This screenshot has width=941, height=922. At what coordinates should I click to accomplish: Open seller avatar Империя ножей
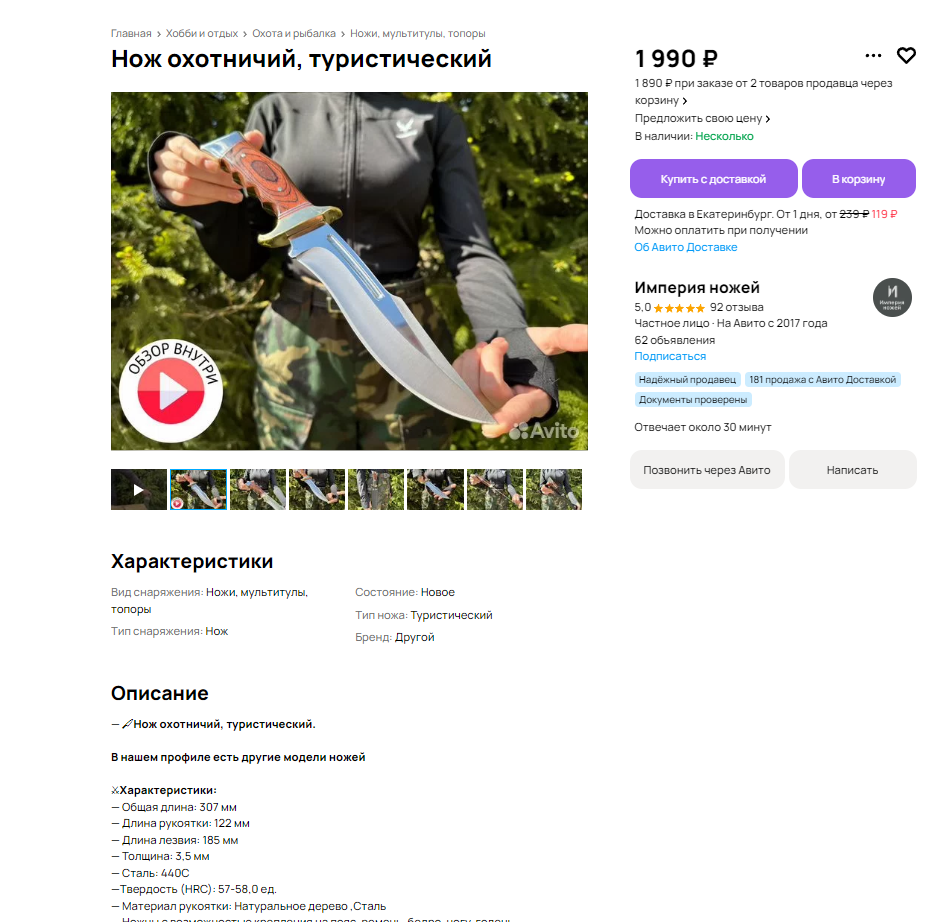(x=892, y=298)
